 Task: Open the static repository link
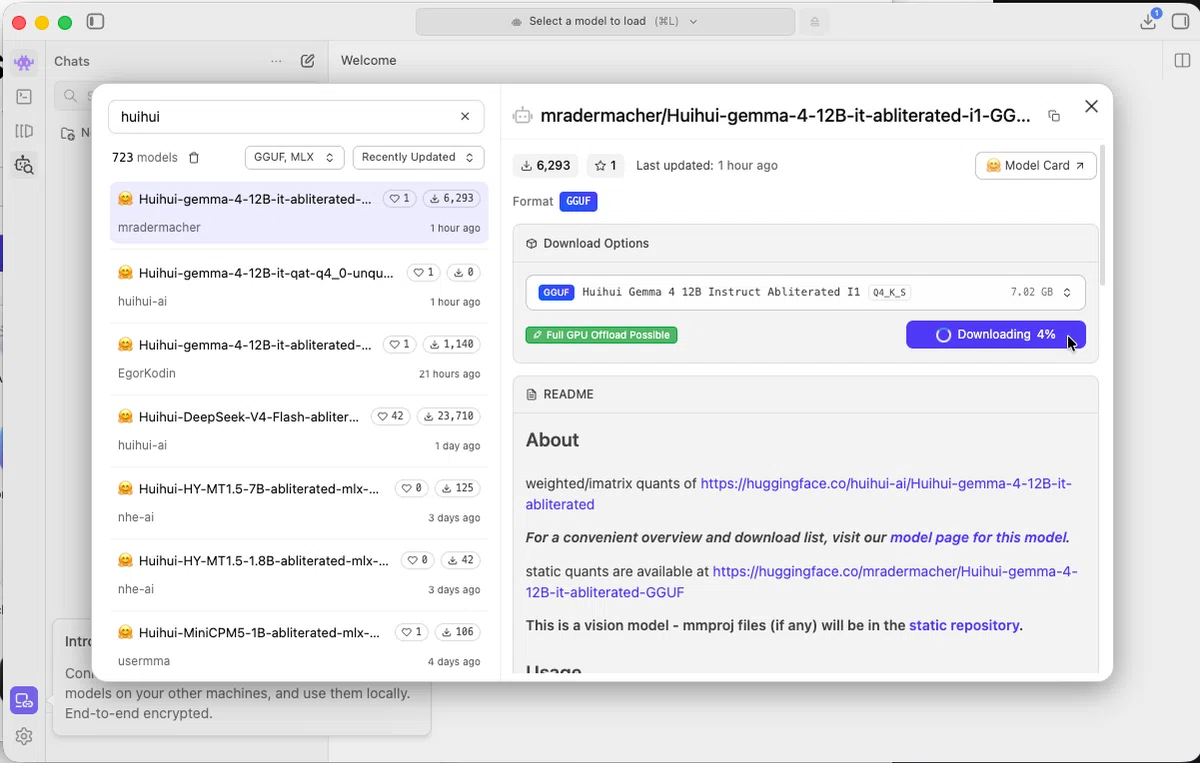pyautogui.click(x=964, y=625)
